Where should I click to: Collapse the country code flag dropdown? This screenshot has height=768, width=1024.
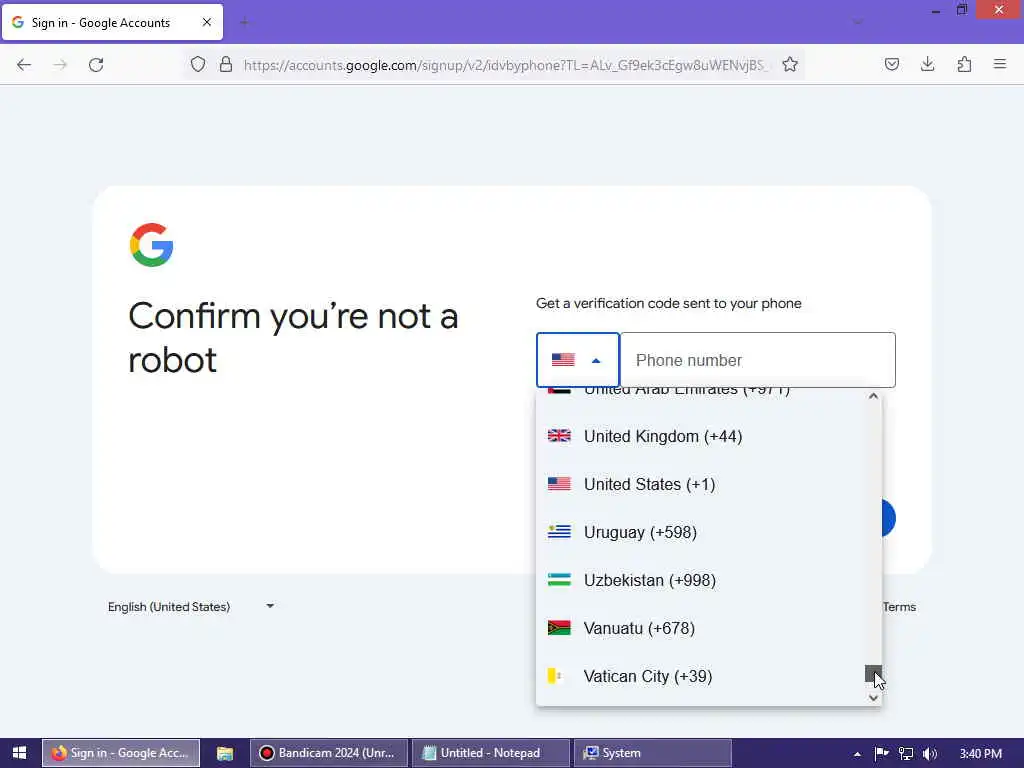tap(578, 360)
